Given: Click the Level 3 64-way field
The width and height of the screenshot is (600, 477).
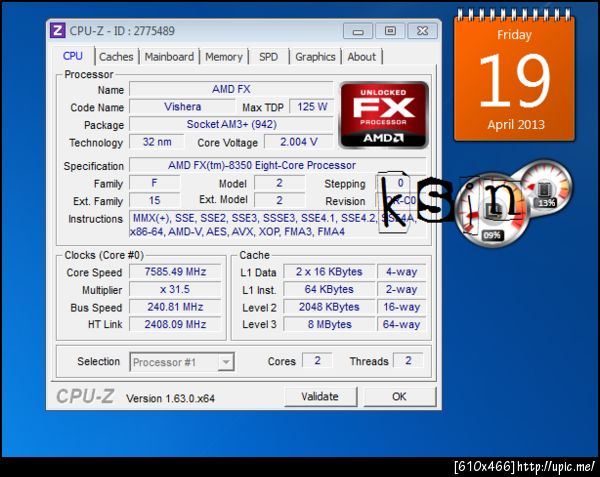Looking at the screenshot, I should [401, 324].
